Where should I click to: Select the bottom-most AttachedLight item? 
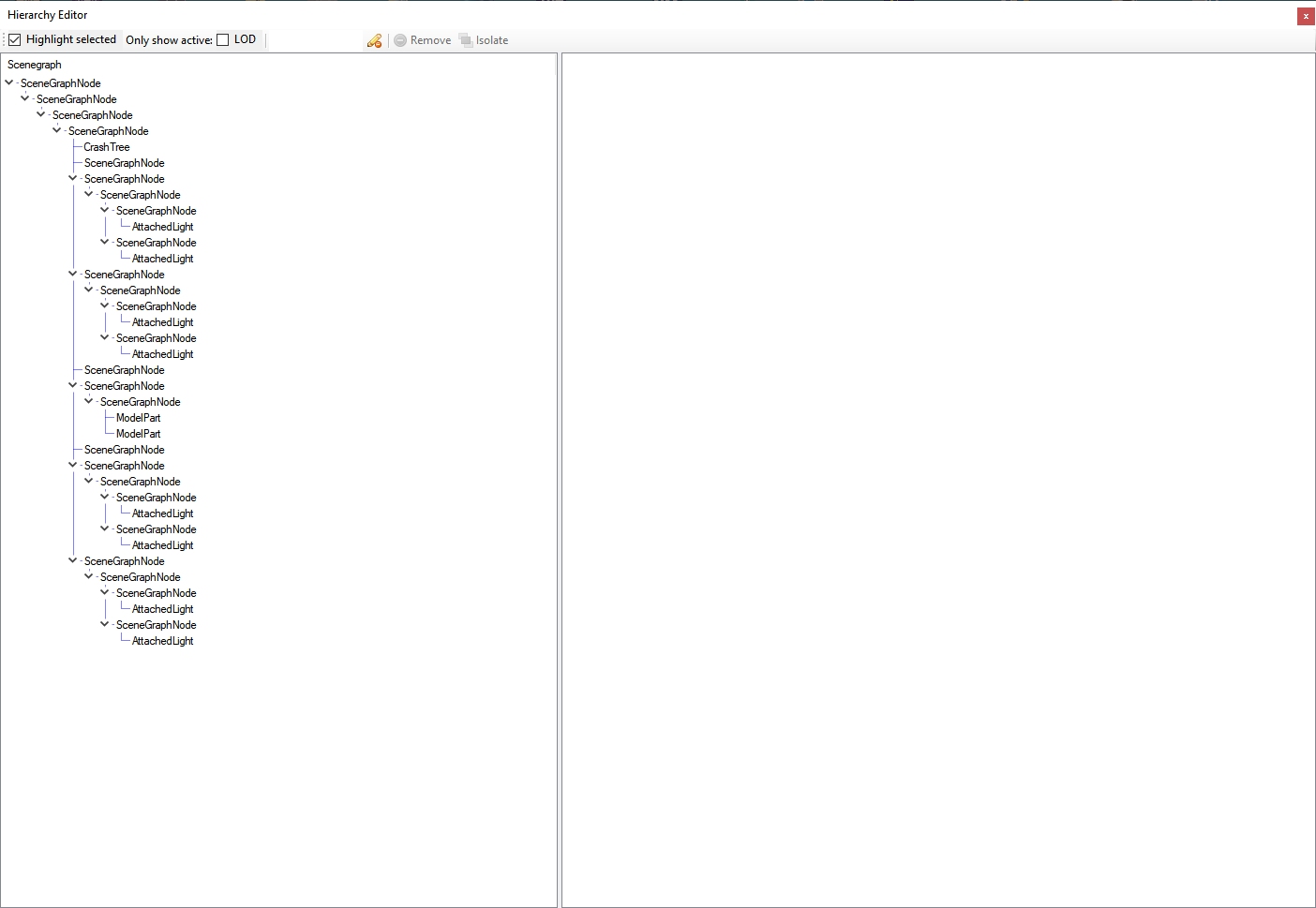coord(162,641)
